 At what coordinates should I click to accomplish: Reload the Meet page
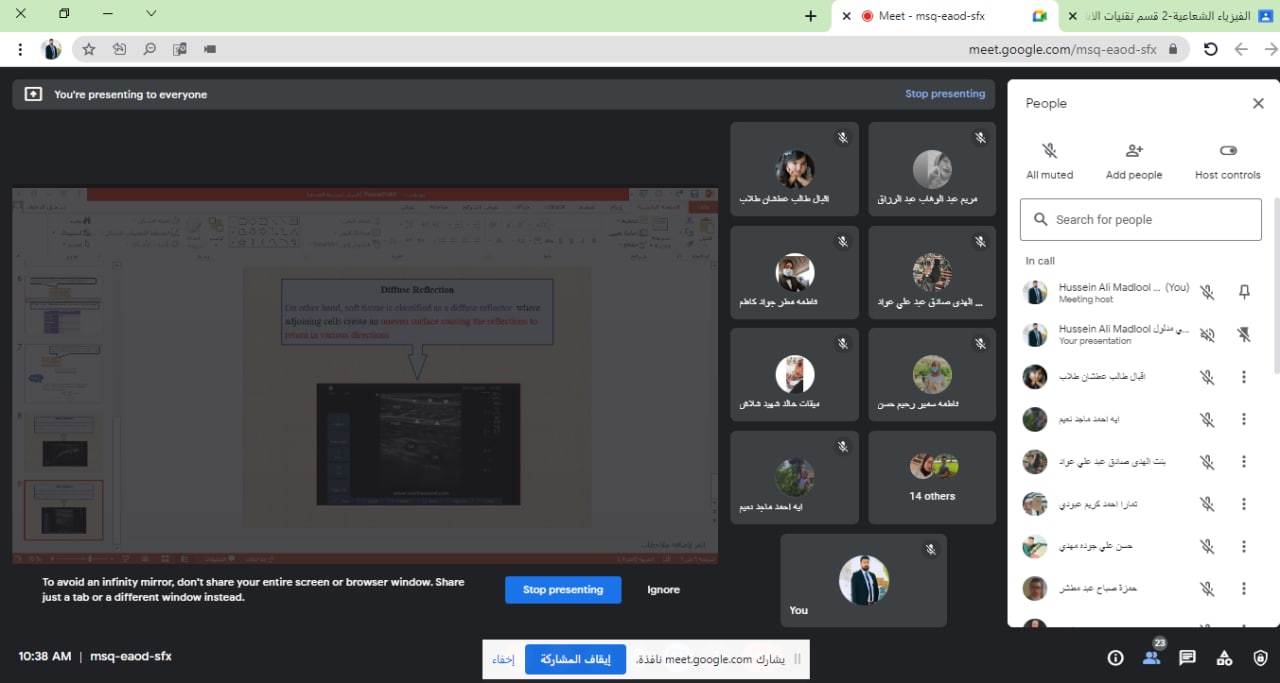(x=1211, y=48)
